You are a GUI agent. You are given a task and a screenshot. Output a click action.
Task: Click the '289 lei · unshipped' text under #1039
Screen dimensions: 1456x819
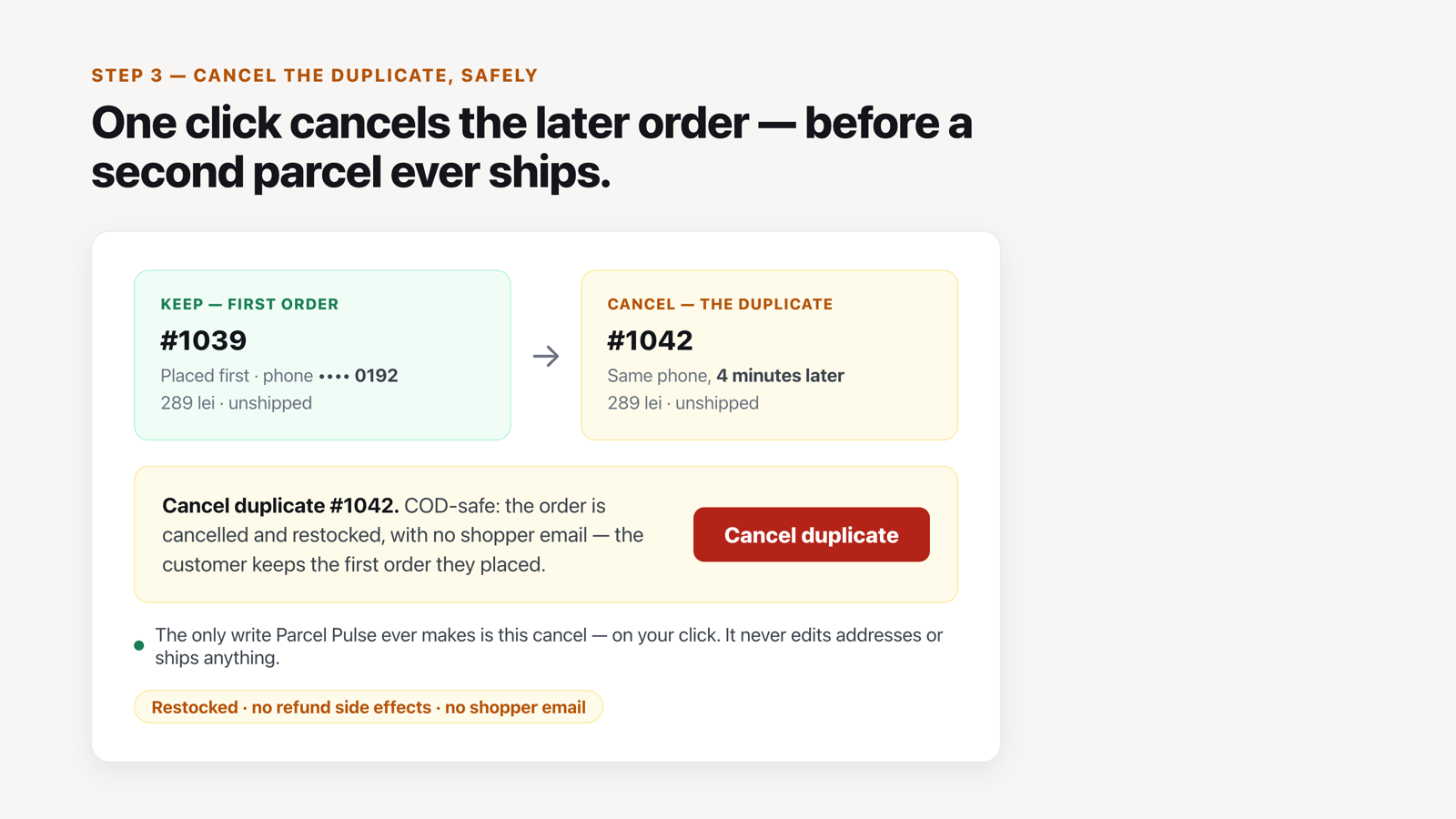coord(236,403)
